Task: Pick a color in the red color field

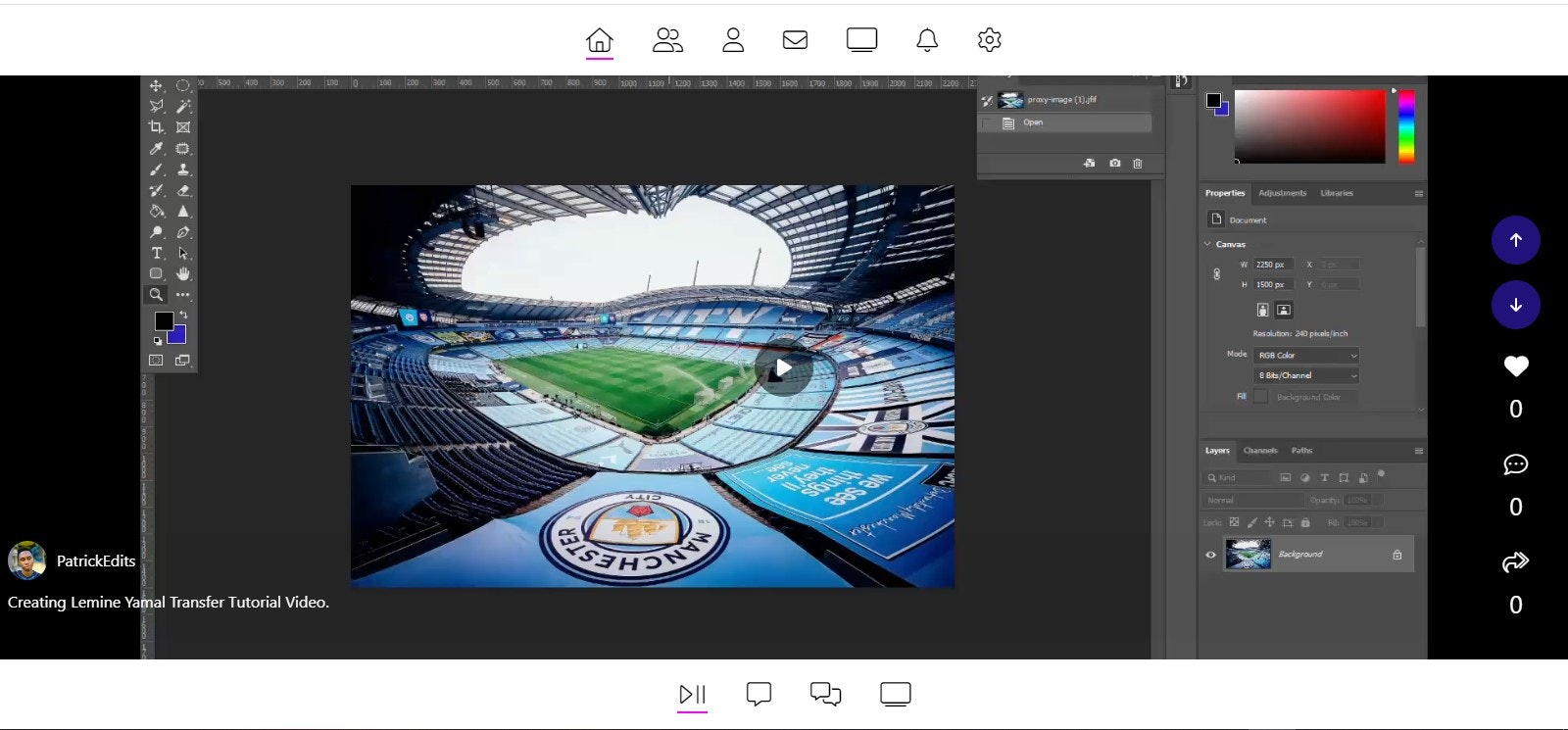Action: click(1309, 126)
